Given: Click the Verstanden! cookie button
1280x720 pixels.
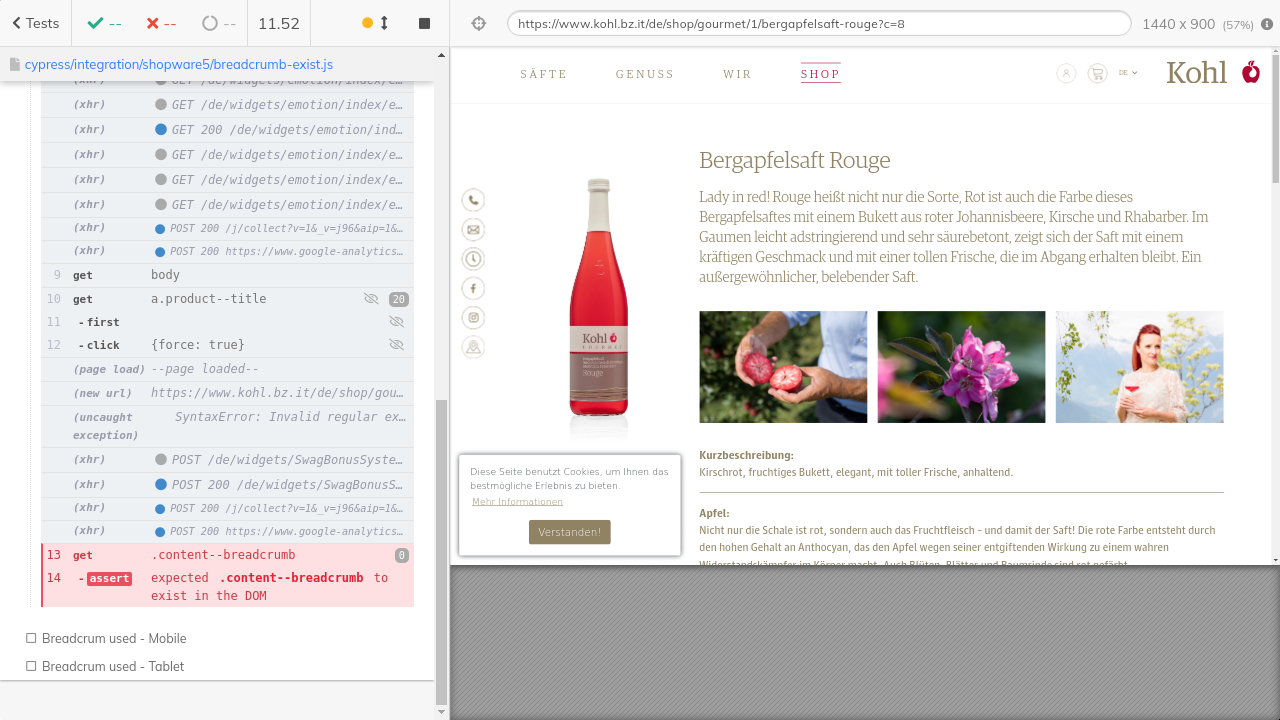Looking at the screenshot, I should (x=569, y=532).
